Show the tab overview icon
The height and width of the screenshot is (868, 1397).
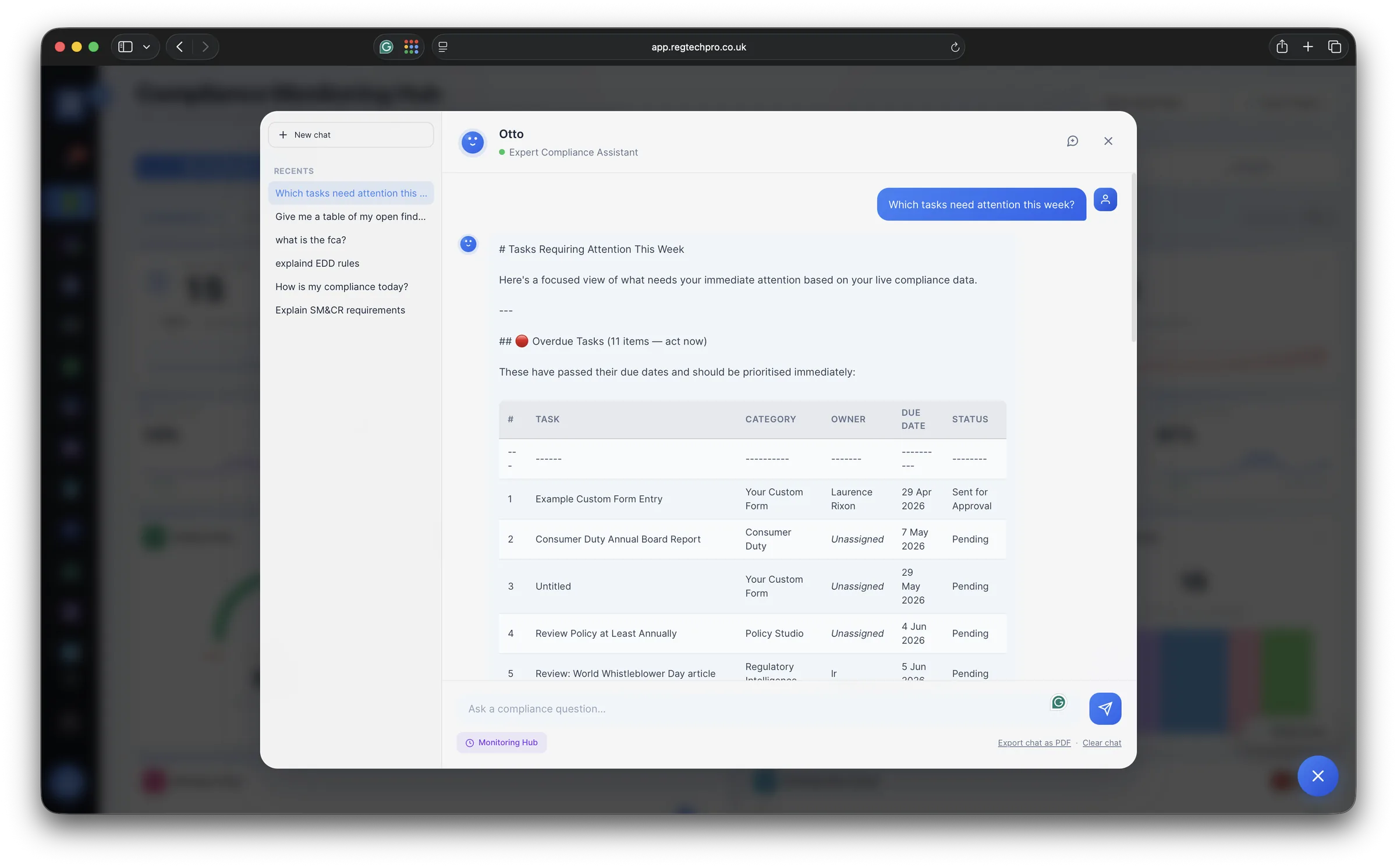click(1334, 47)
